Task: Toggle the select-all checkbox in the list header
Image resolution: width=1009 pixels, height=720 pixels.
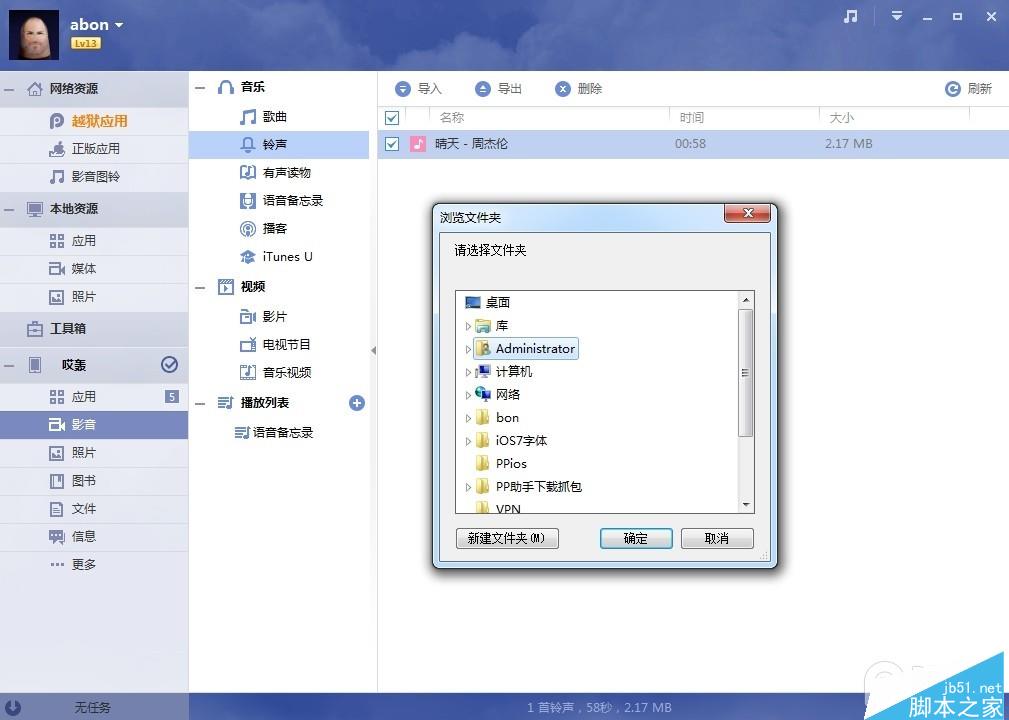Action: coord(391,117)
